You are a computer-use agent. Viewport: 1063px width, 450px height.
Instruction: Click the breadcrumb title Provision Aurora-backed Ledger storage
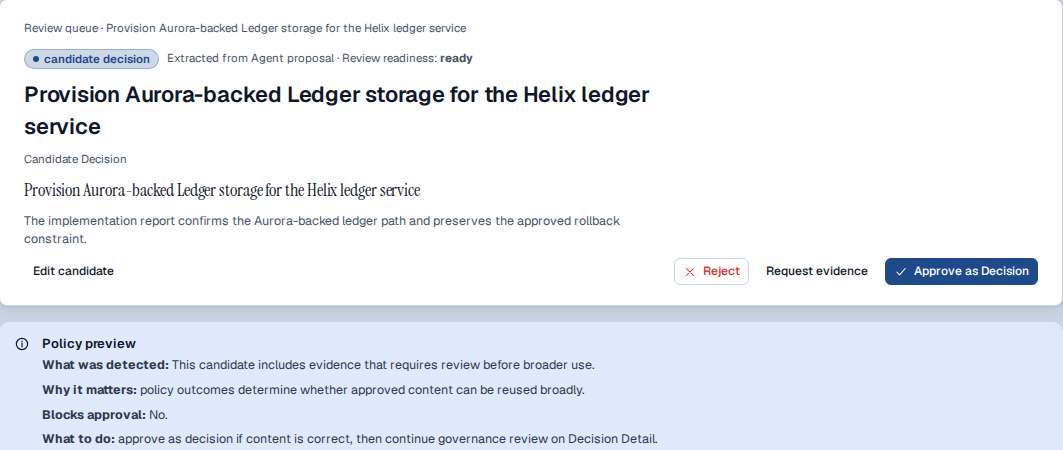286,28
